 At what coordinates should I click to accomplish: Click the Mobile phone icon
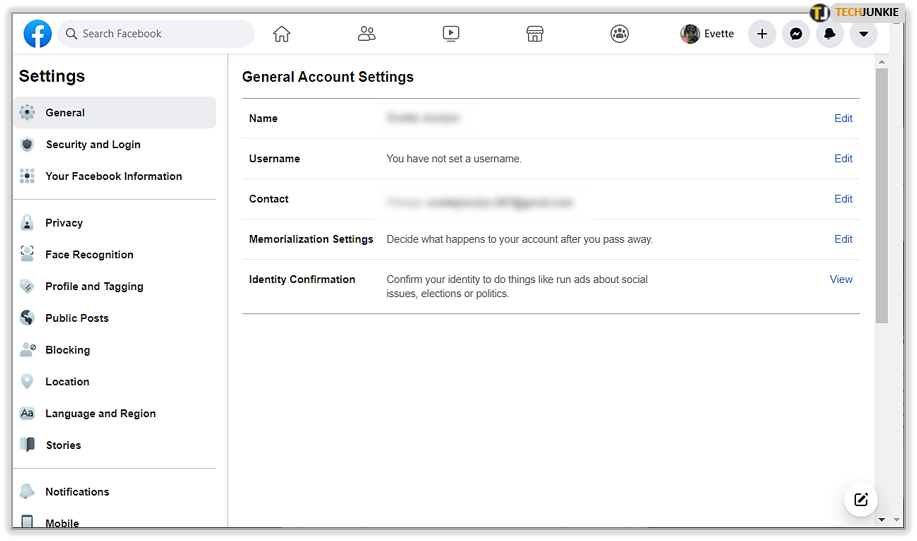pyautogui.click(x=27, y=521)
